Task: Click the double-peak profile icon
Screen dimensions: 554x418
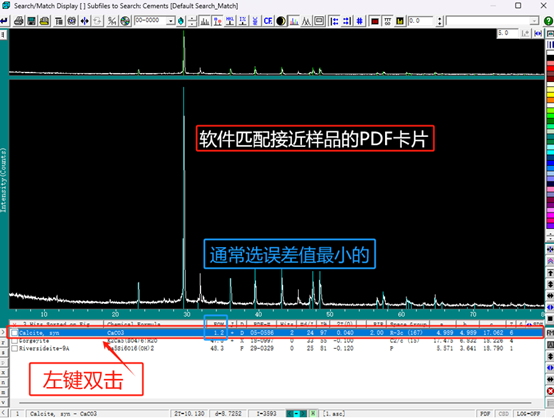Action: click(306, 21)
